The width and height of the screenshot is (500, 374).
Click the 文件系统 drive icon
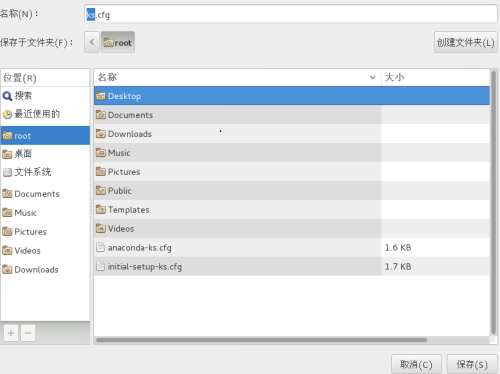click(x=7, y=172)
